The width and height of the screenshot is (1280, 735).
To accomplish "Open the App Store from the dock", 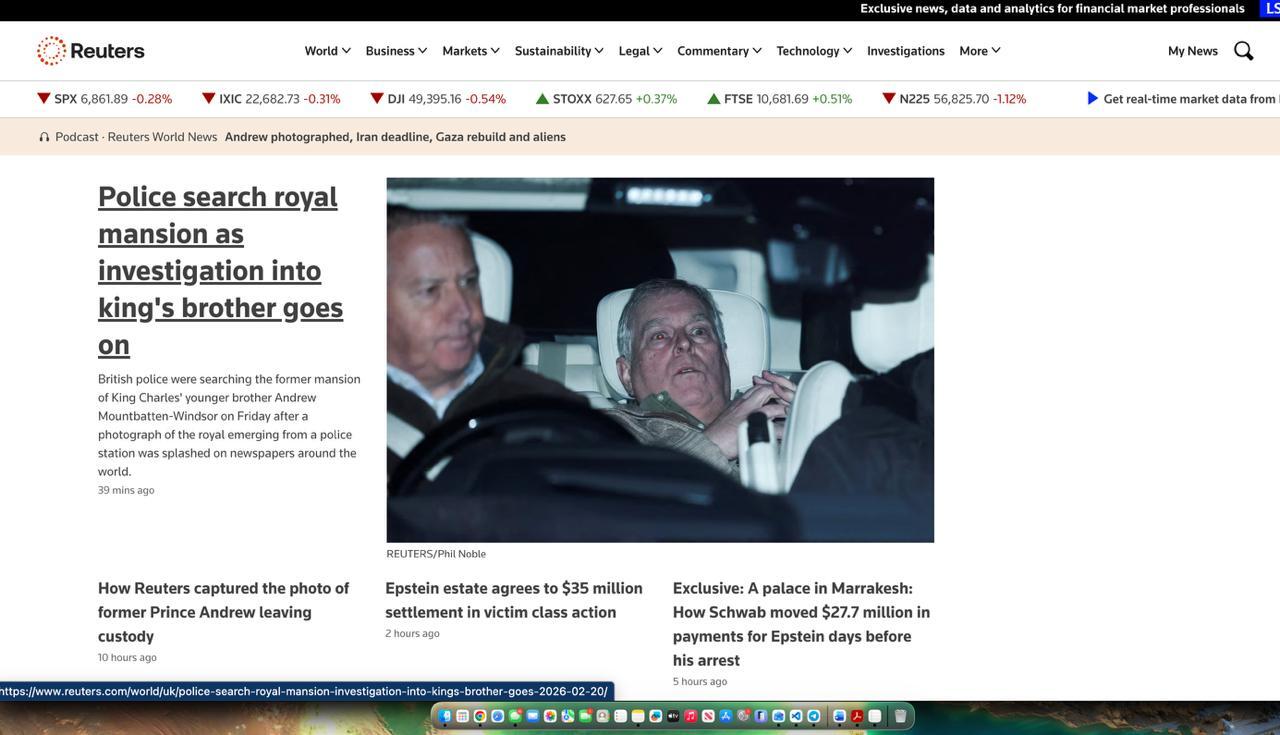I will pos(726,716).
